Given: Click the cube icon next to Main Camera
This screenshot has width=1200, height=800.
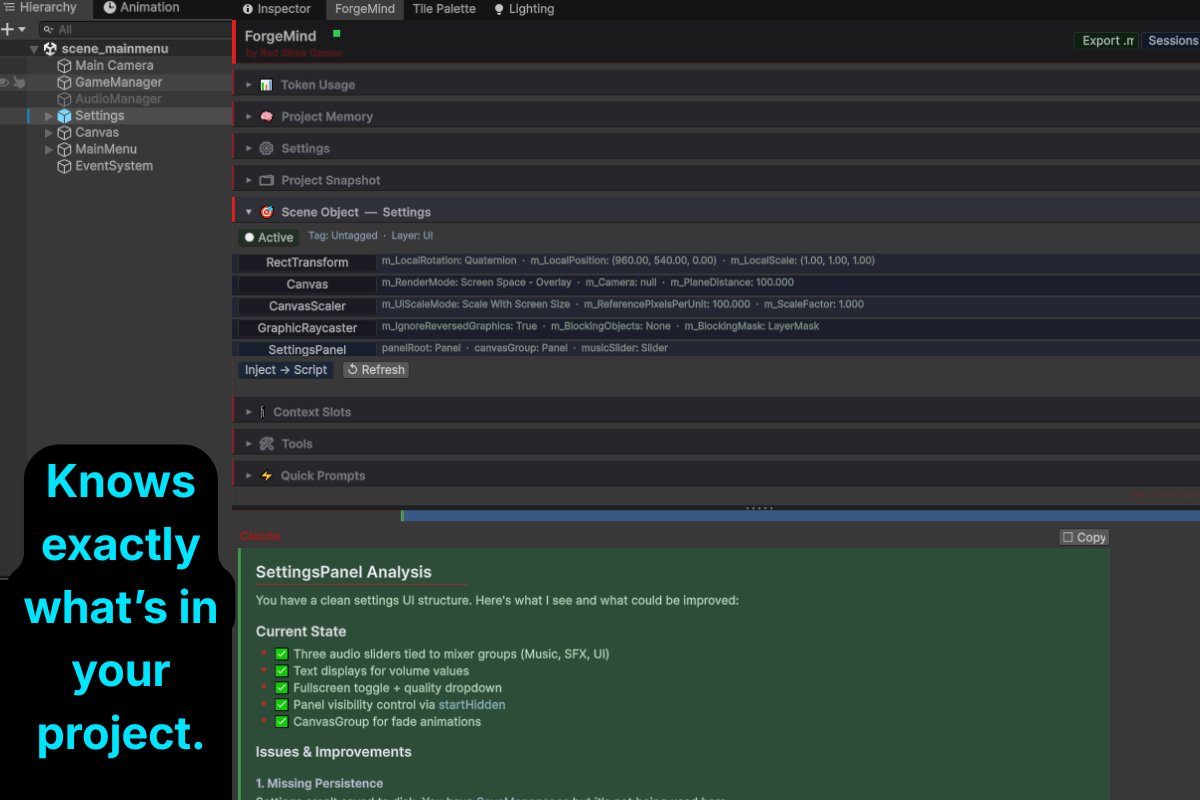Looking at the screenshot, I should [64, 66].
